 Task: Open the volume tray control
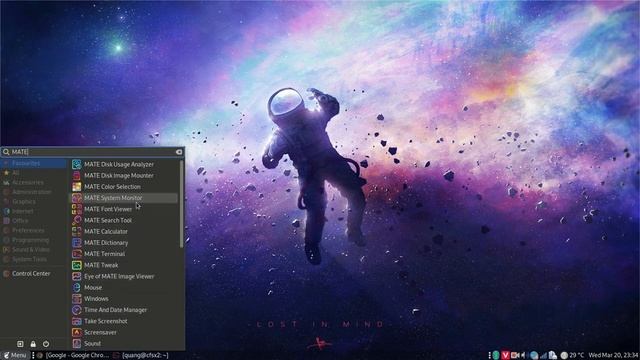tap(524, 356)
